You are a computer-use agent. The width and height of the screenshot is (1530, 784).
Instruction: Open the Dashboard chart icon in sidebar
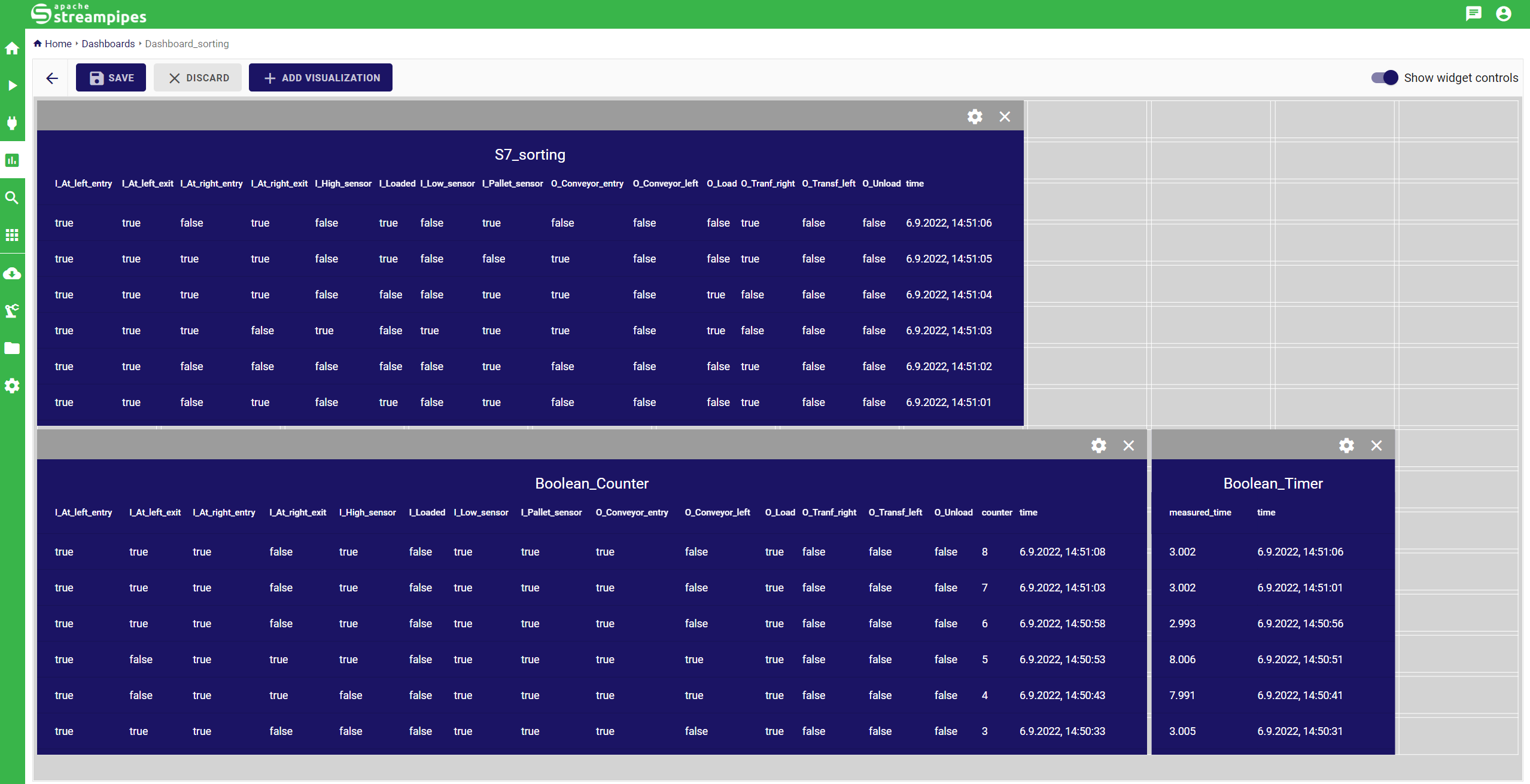12,160
